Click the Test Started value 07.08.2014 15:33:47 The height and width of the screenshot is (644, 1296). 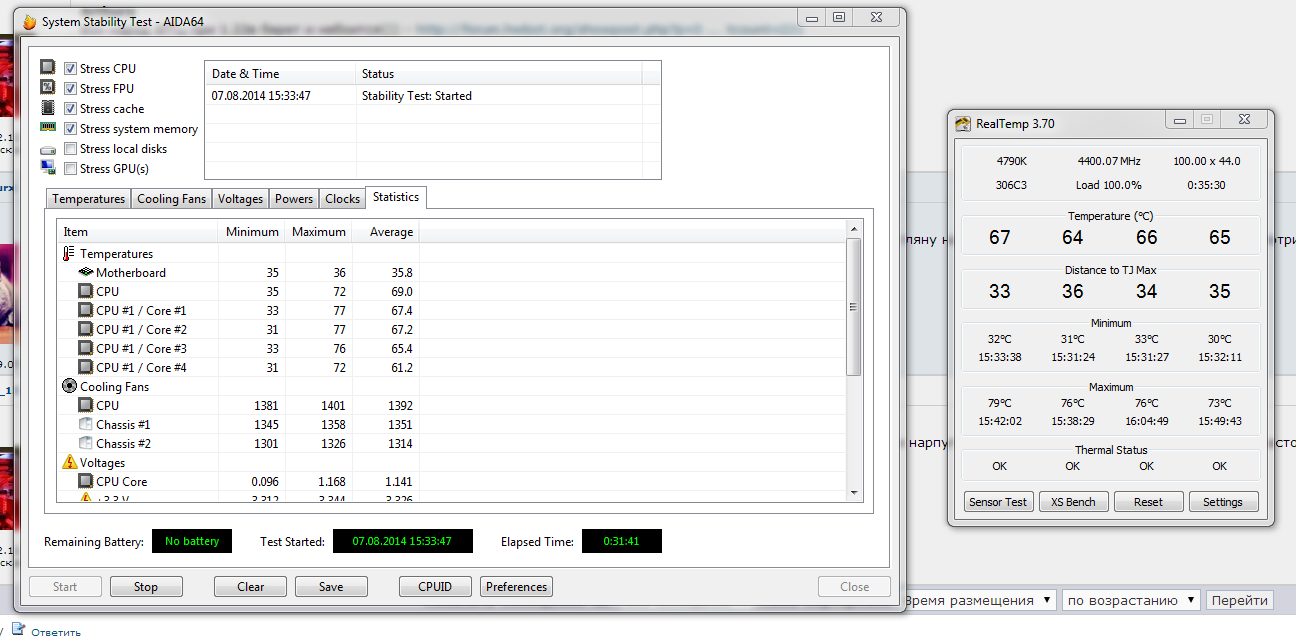402,541
